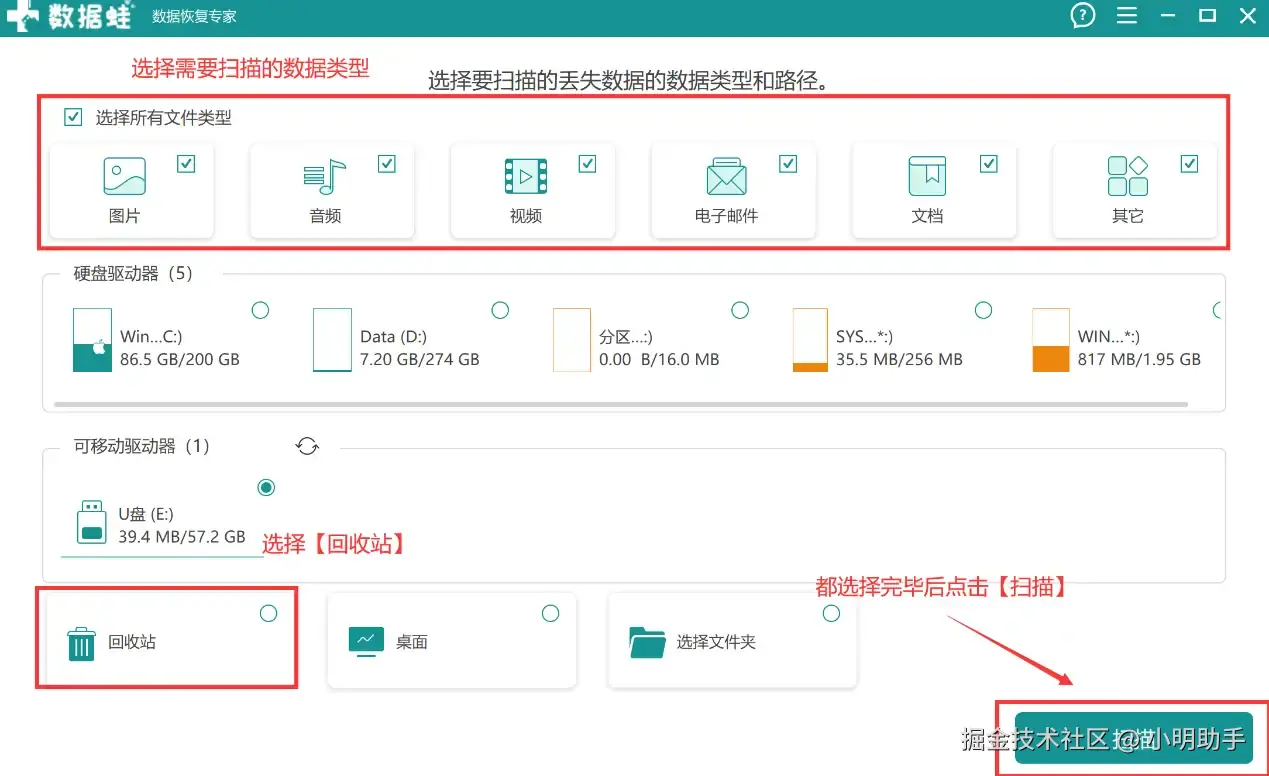Click the 数据蛙 logo icon

click(23, 17)
